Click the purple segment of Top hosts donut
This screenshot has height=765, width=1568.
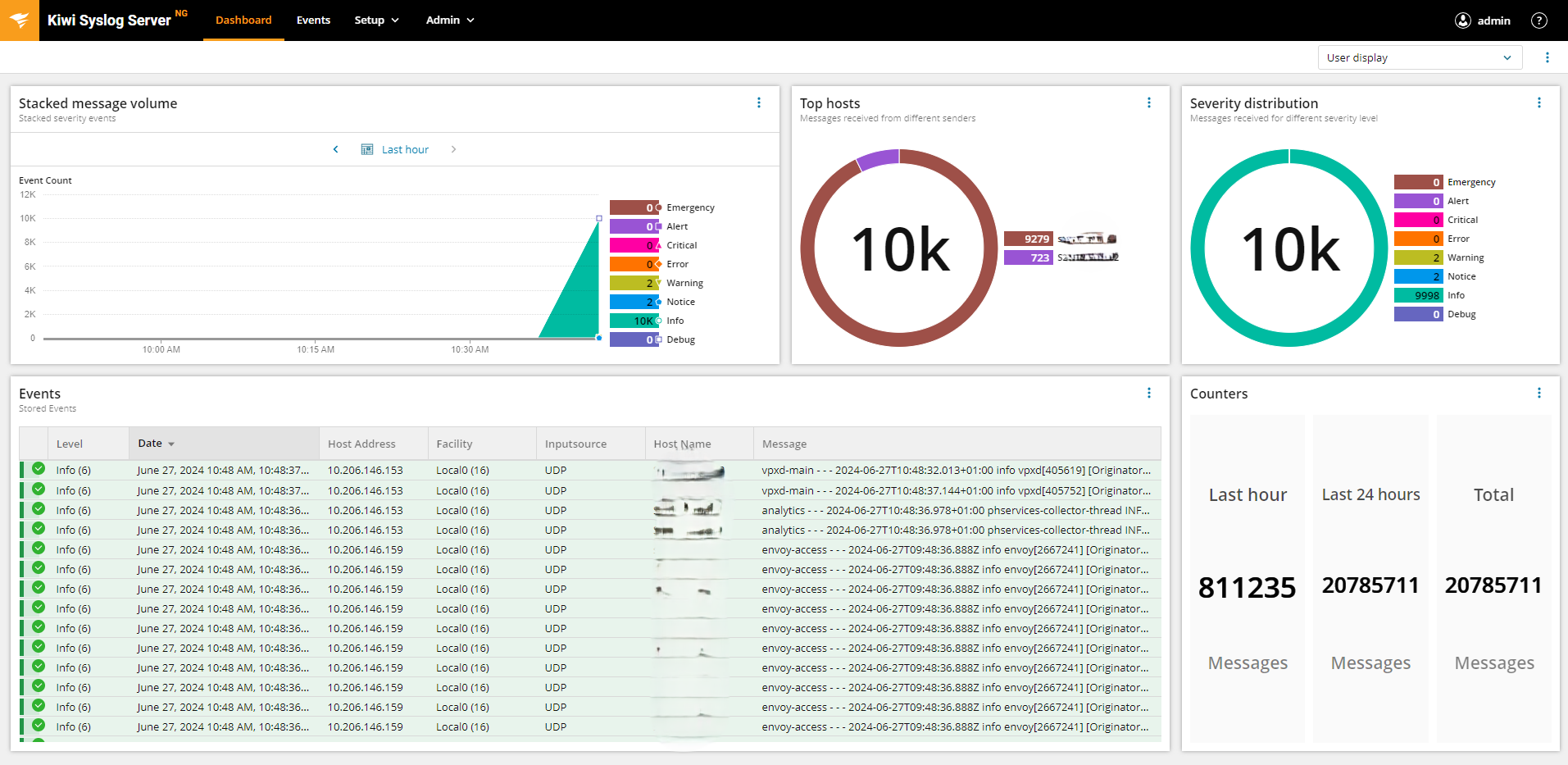tap(877, 158)
